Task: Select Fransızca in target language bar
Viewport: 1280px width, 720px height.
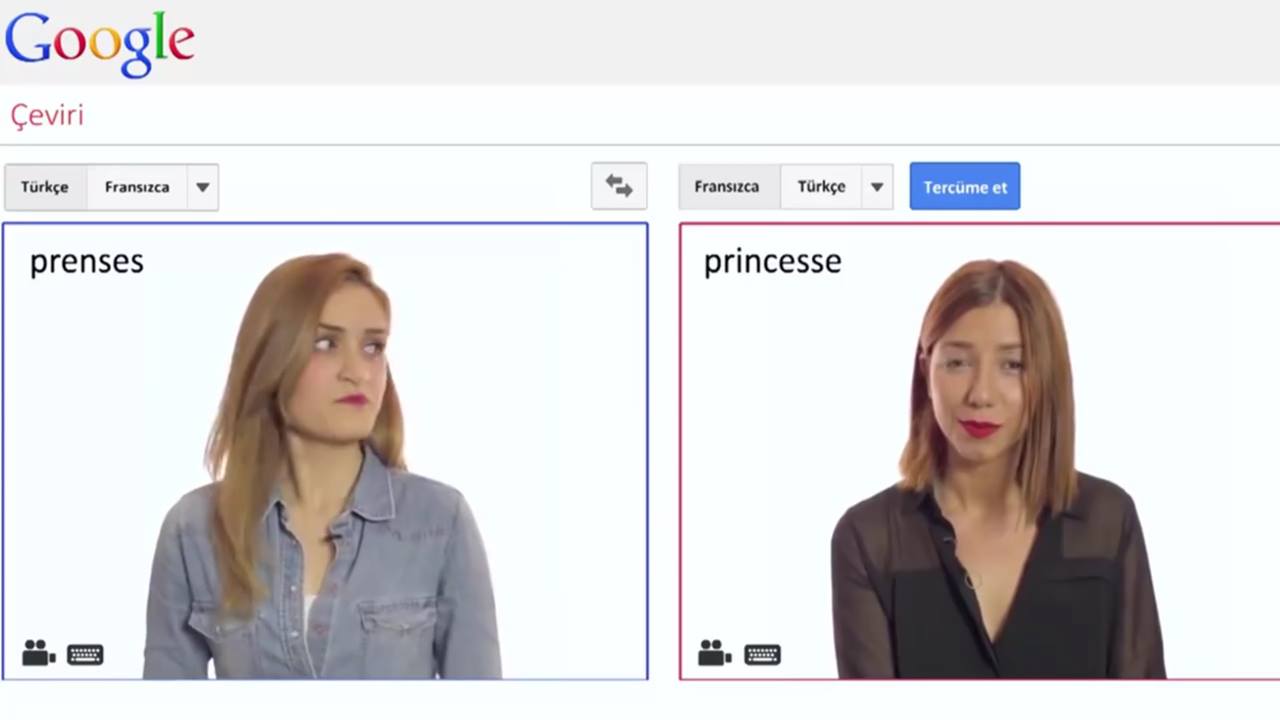Action: 727,187
